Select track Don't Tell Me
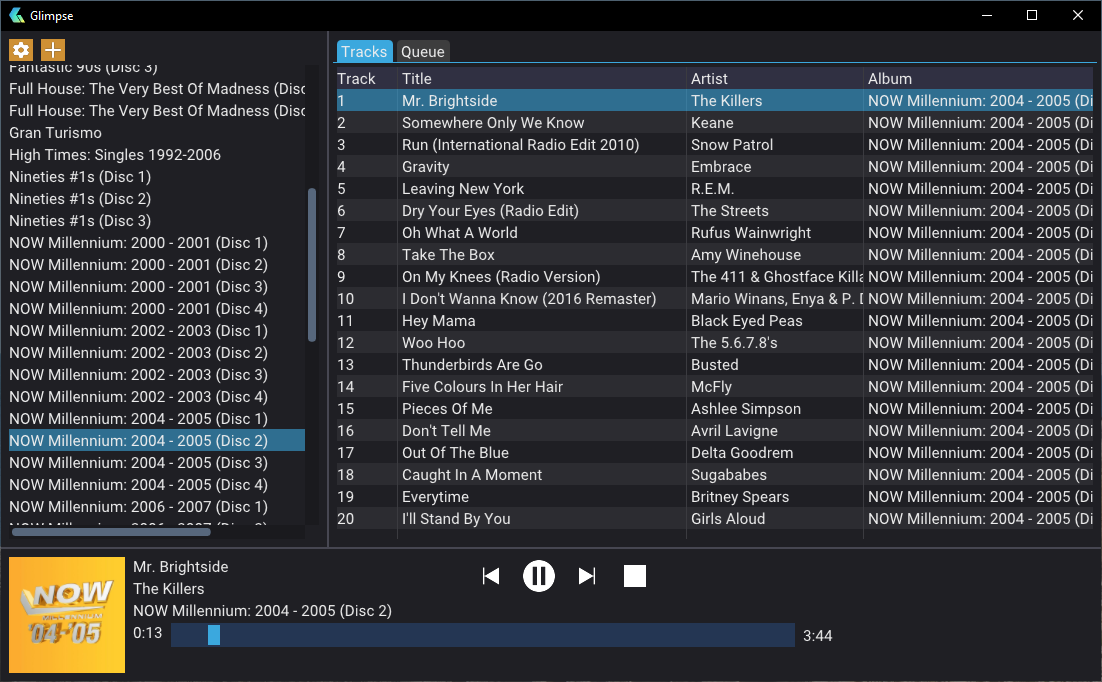 click(715, 431)
